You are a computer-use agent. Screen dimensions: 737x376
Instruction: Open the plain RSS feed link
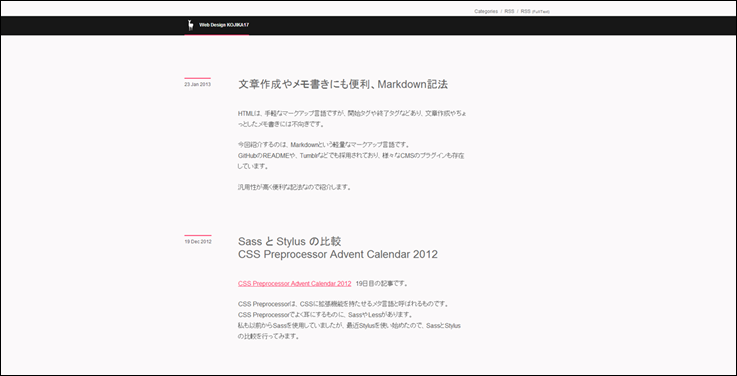tap(509, 11)
